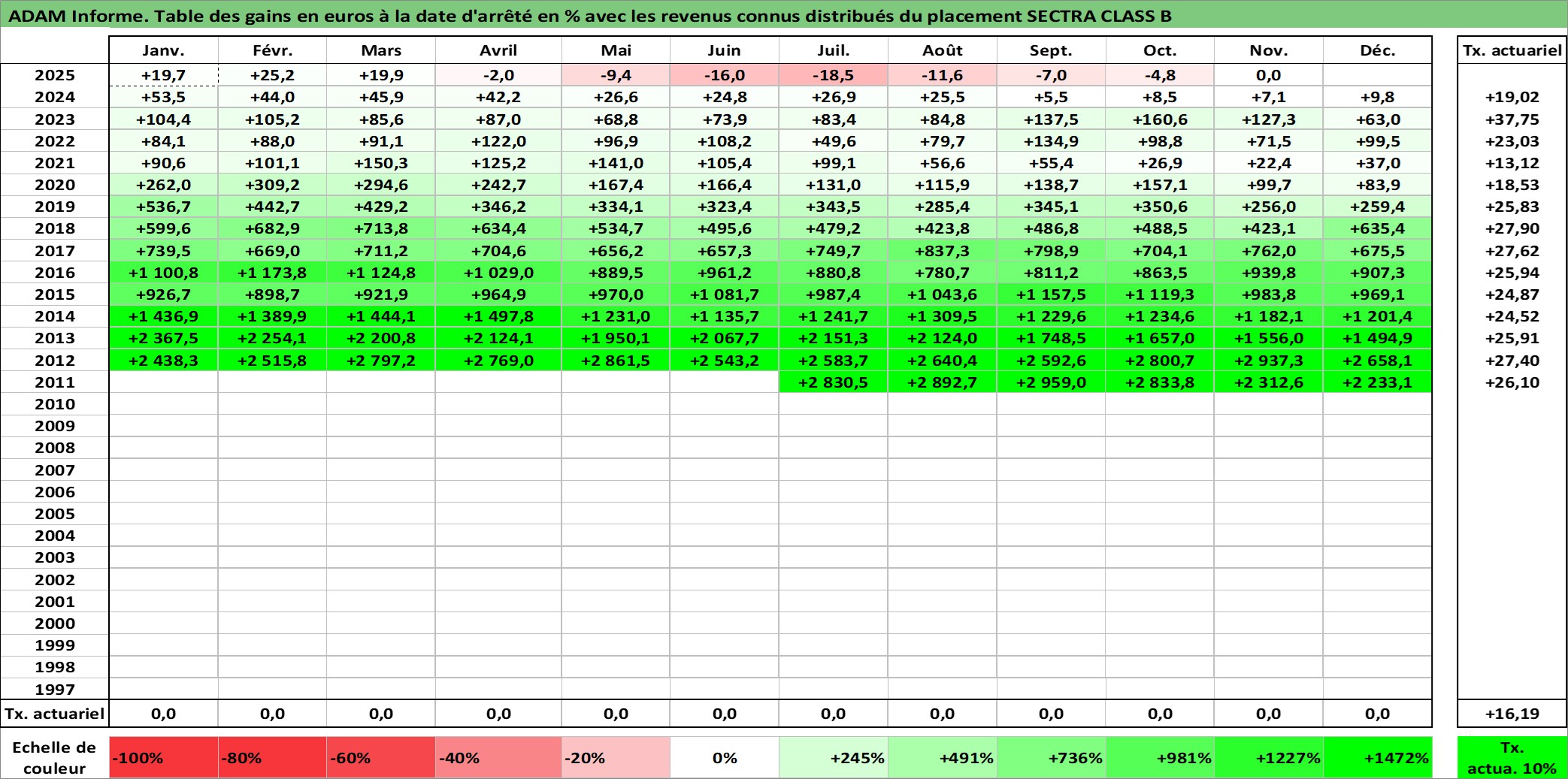The height and width of the screenshot is (779, 1568).
Task: Click the +16,19 overall actuarial rate
Action: tap(1512, 714)
